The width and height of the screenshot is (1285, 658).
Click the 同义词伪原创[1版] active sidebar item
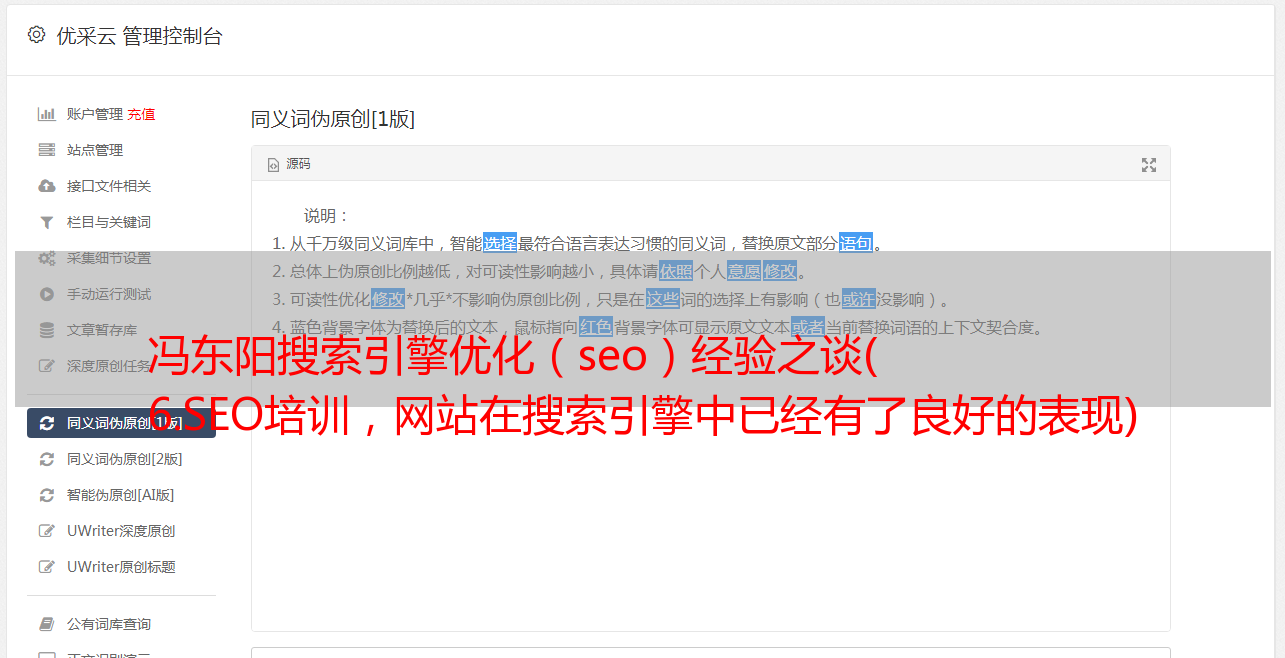coord(122,423)
